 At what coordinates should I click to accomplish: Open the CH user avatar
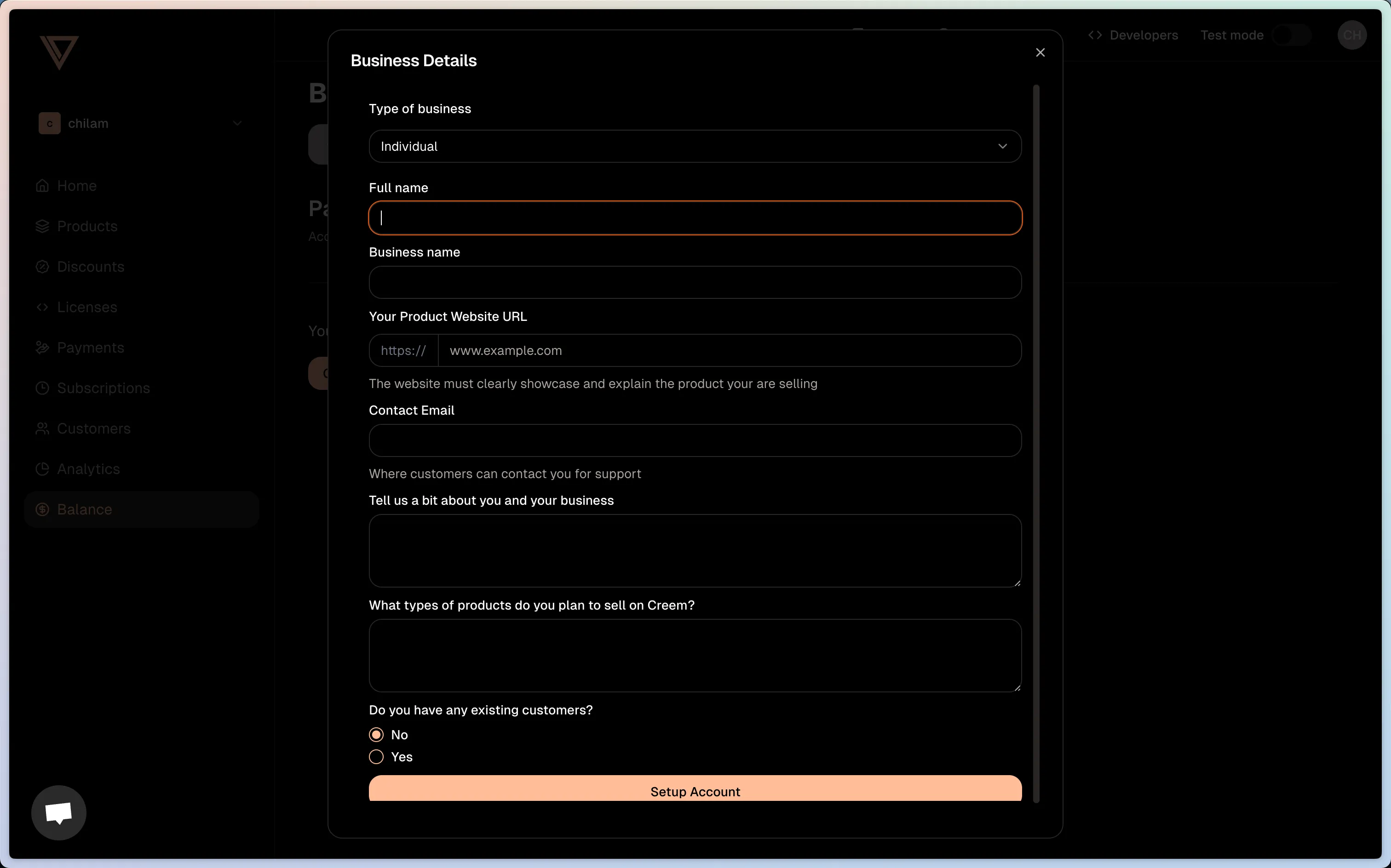[1352, 35]
